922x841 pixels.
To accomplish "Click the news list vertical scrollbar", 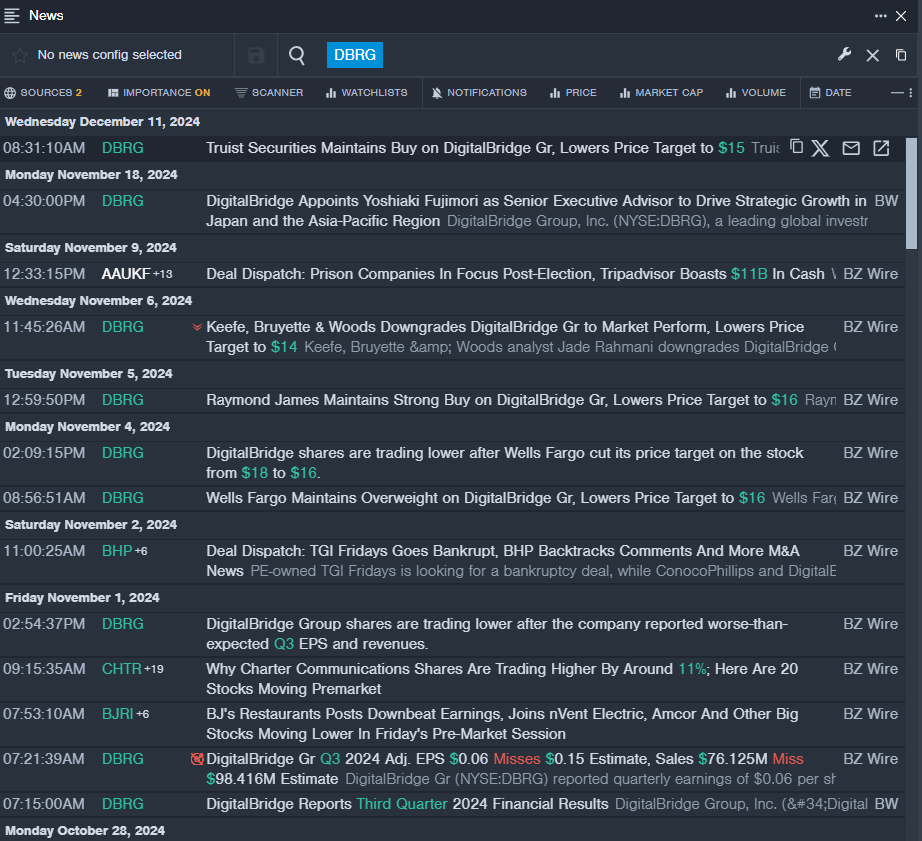I will pyautogui.click(x=911, y=192).
